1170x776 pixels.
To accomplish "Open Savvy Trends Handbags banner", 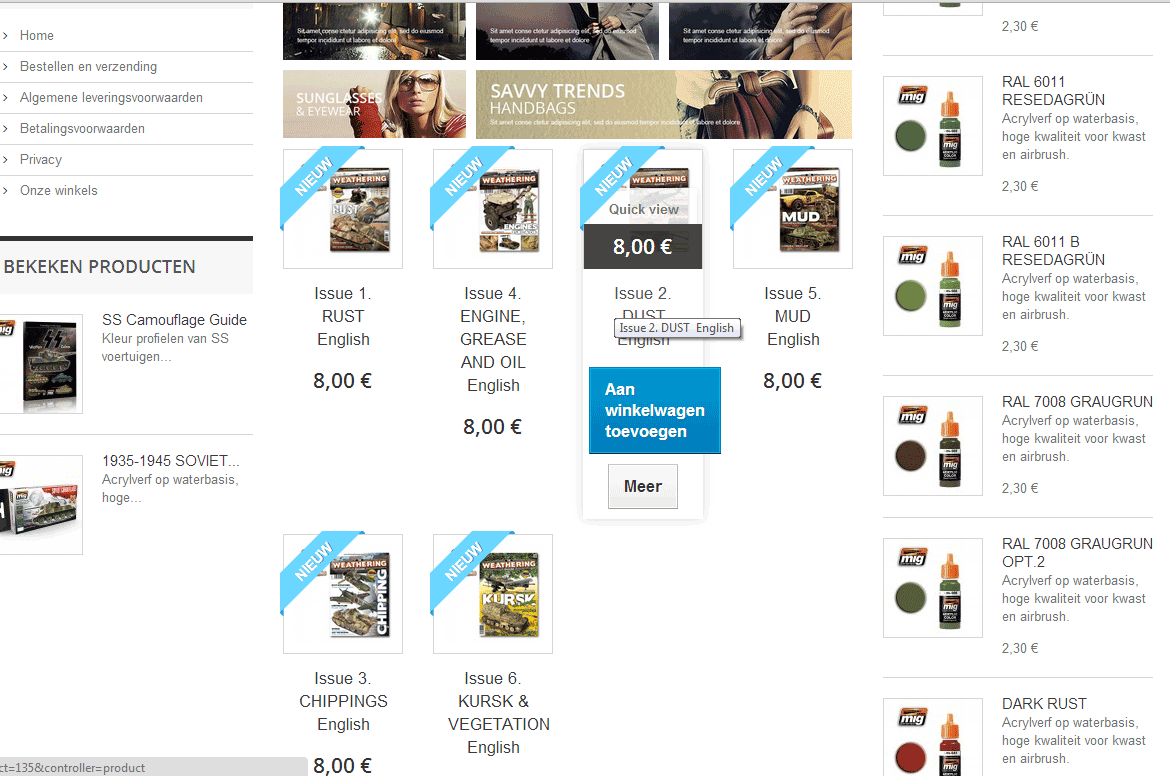I will [x=663, y=104].
